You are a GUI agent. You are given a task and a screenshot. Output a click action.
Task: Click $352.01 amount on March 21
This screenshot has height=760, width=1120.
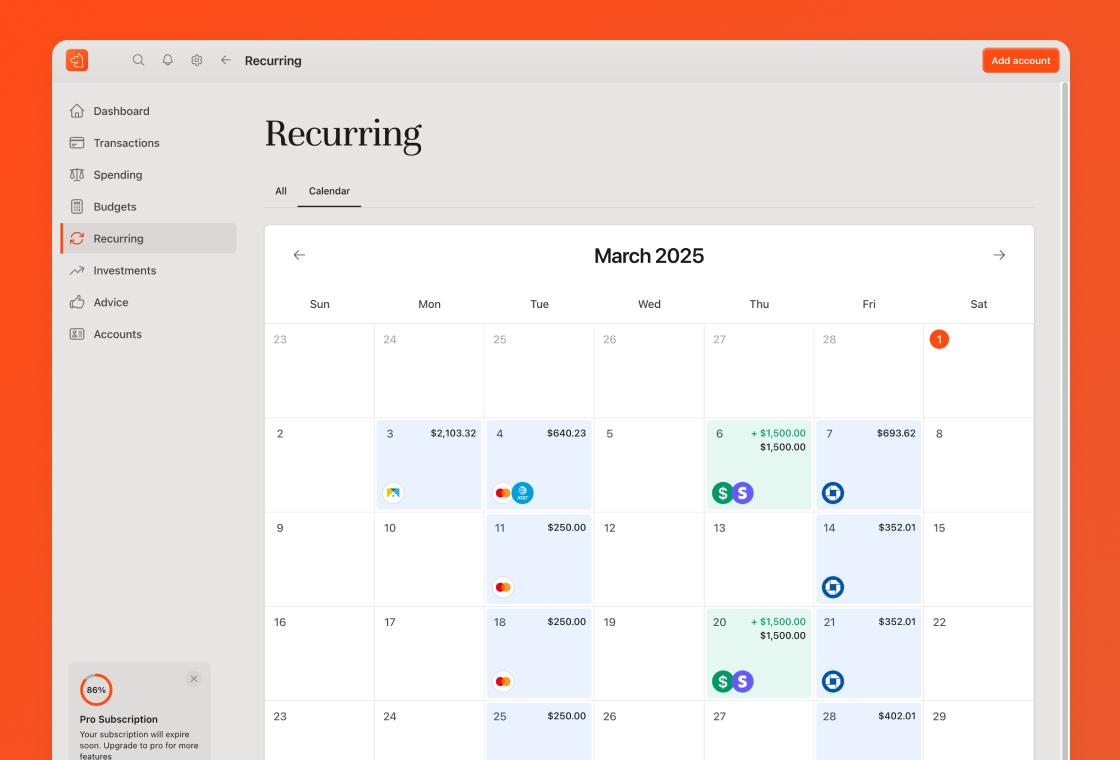pos(897,622)
